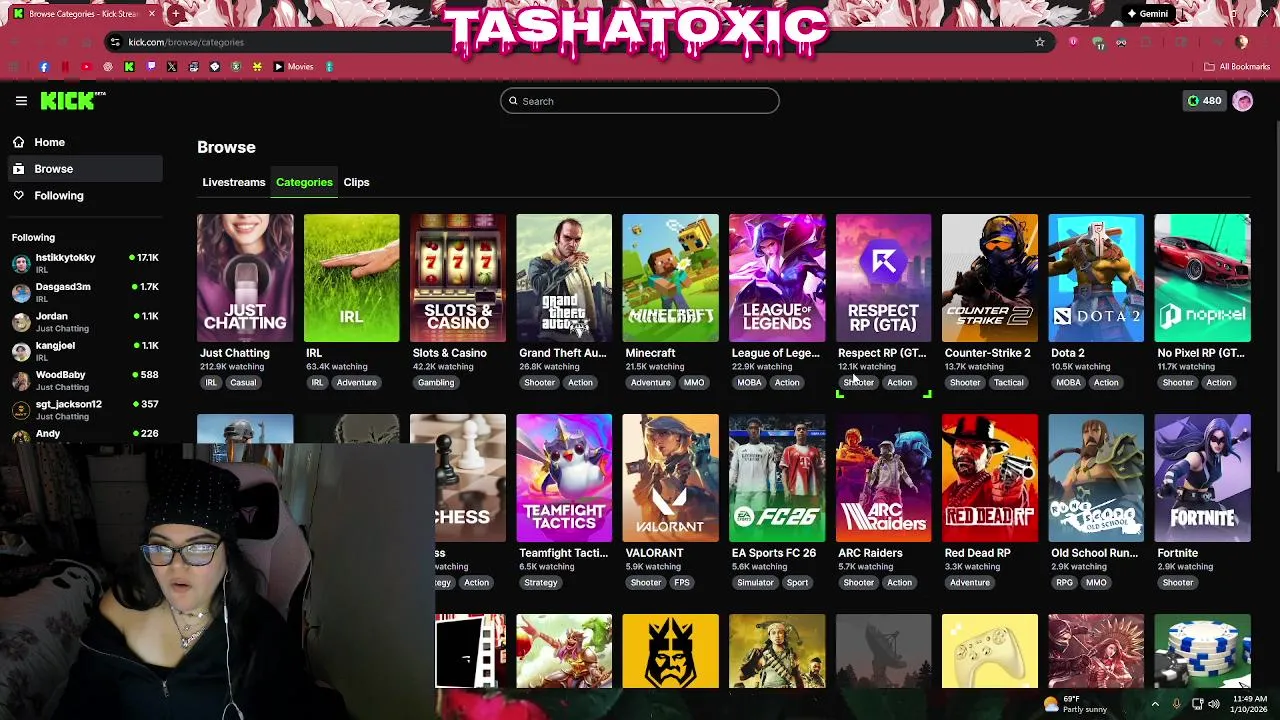Click the Gemini button in the title bar

pos(1148,14)
